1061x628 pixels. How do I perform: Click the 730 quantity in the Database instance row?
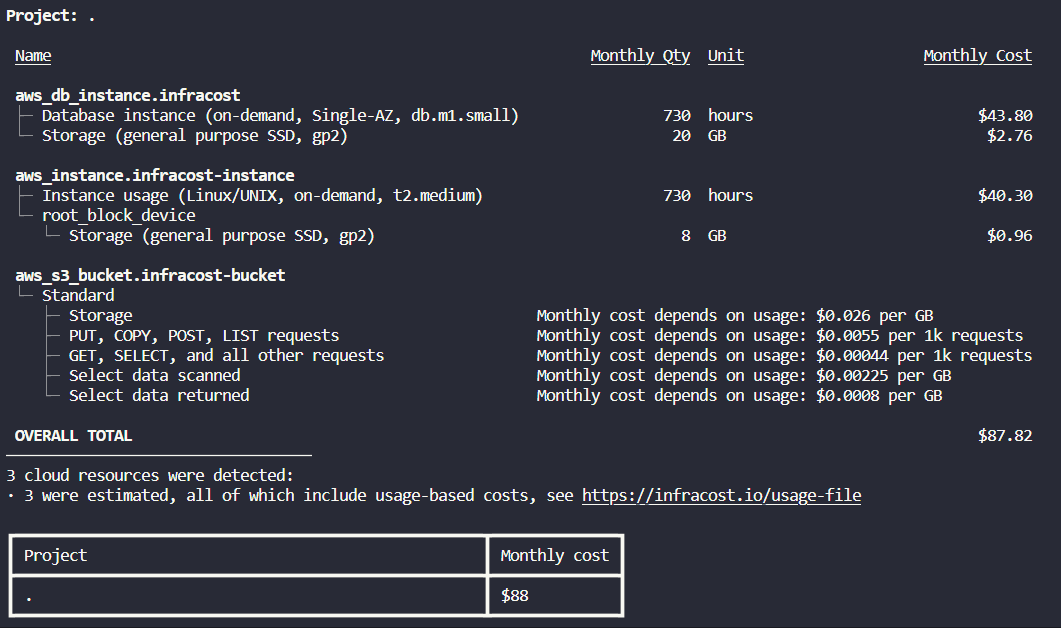pyautogui.click(x=677, y=116)
